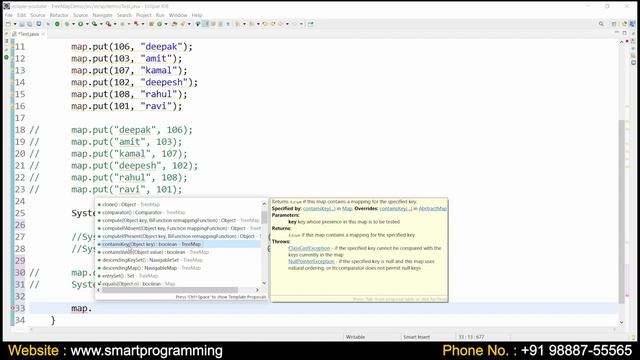Open ClassCastException link in Javadoc popup
Image resolution: width=640 pixels, height=360 pixels.
tap(309, 248)
